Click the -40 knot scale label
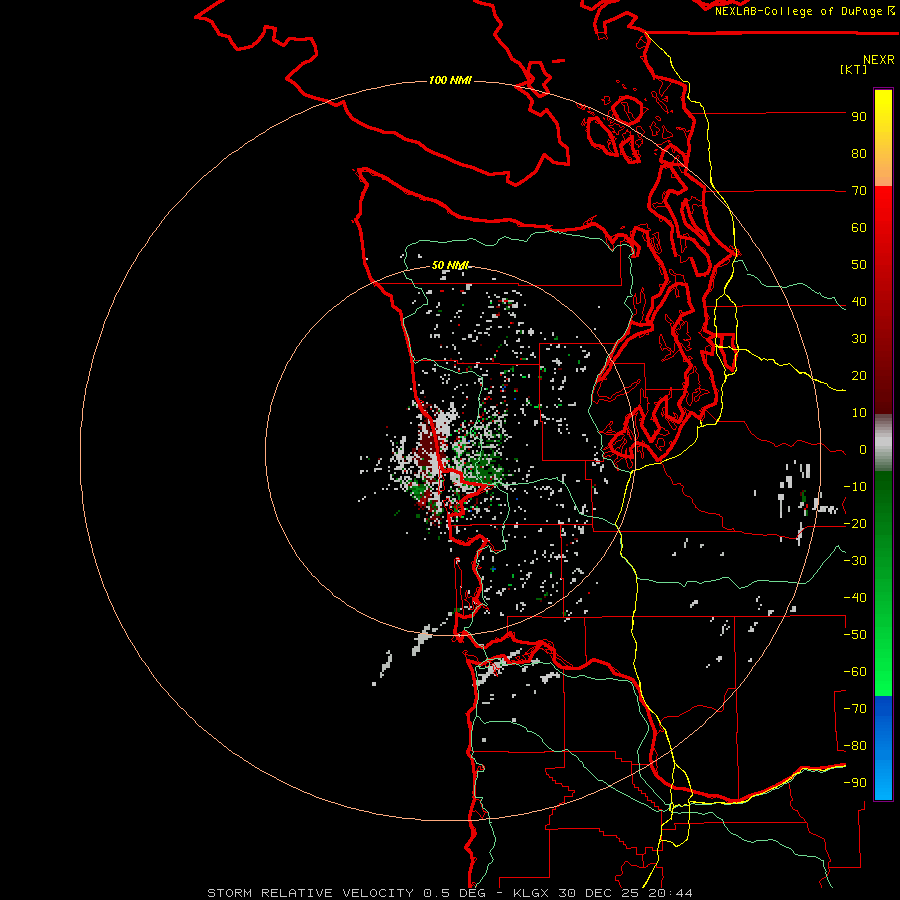The image size is (900, 900). 855,598
